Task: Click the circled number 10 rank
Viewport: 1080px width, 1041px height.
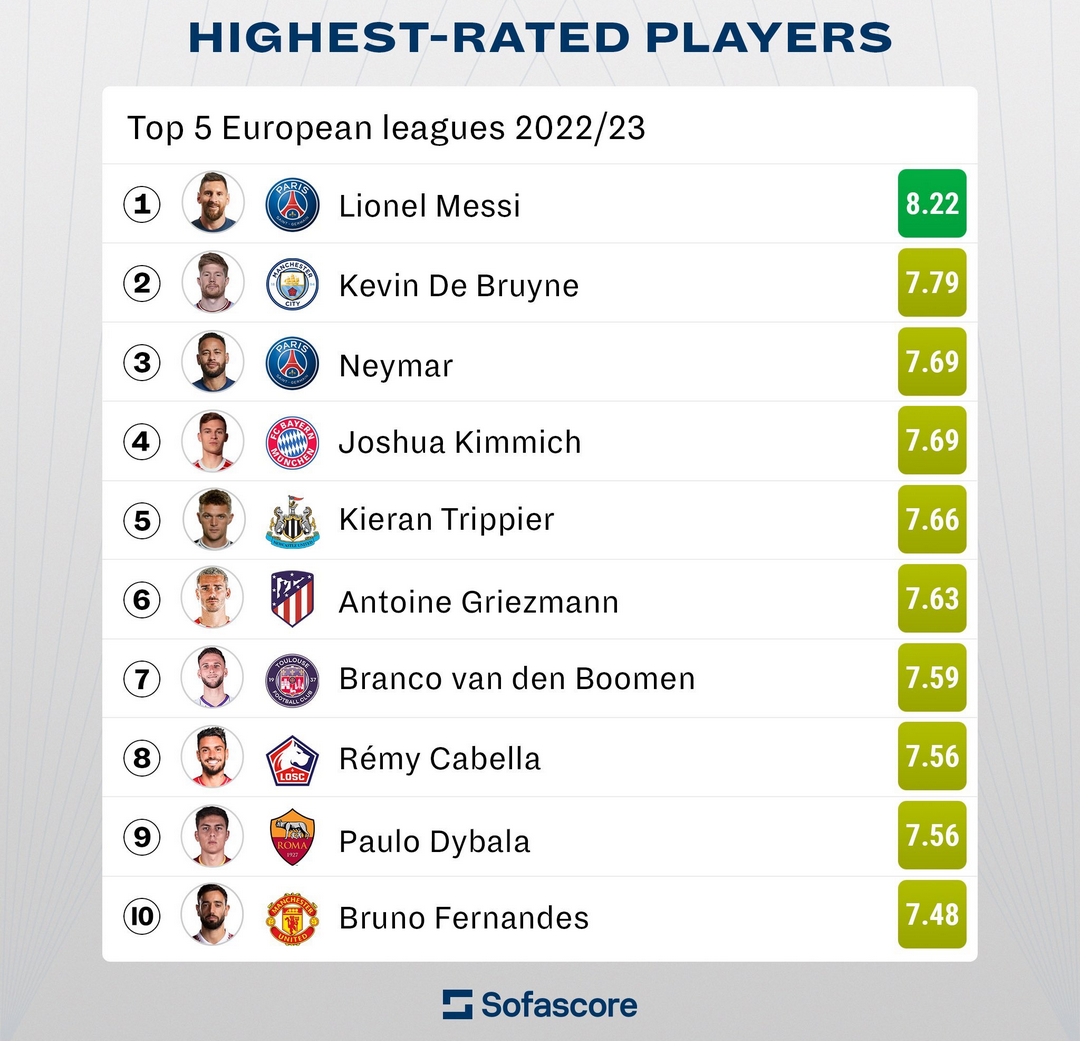Action: pyautogui.click(x=142, y=916)
